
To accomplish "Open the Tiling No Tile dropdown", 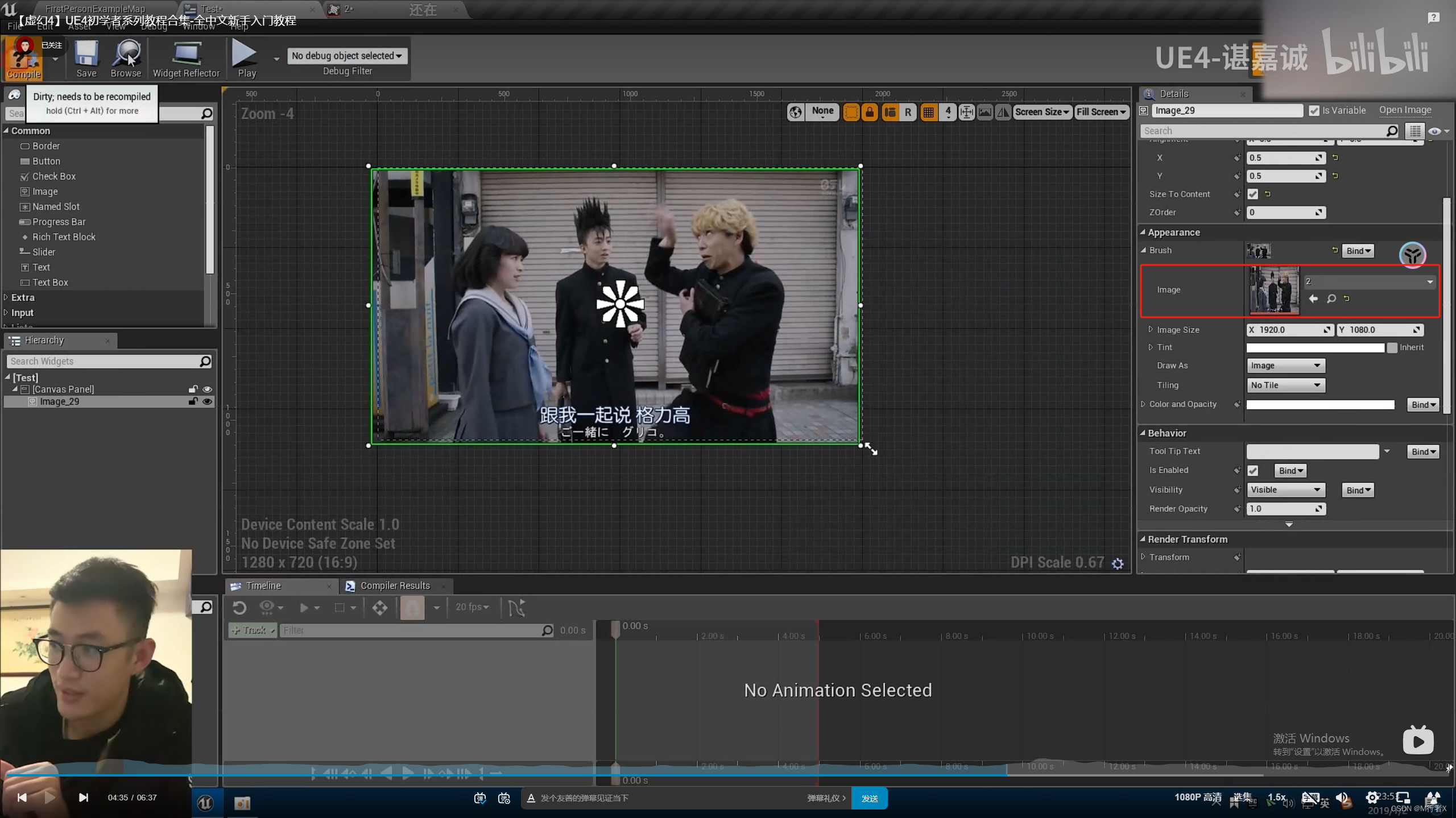I will pyautogui.click(x=1285, y=385).
